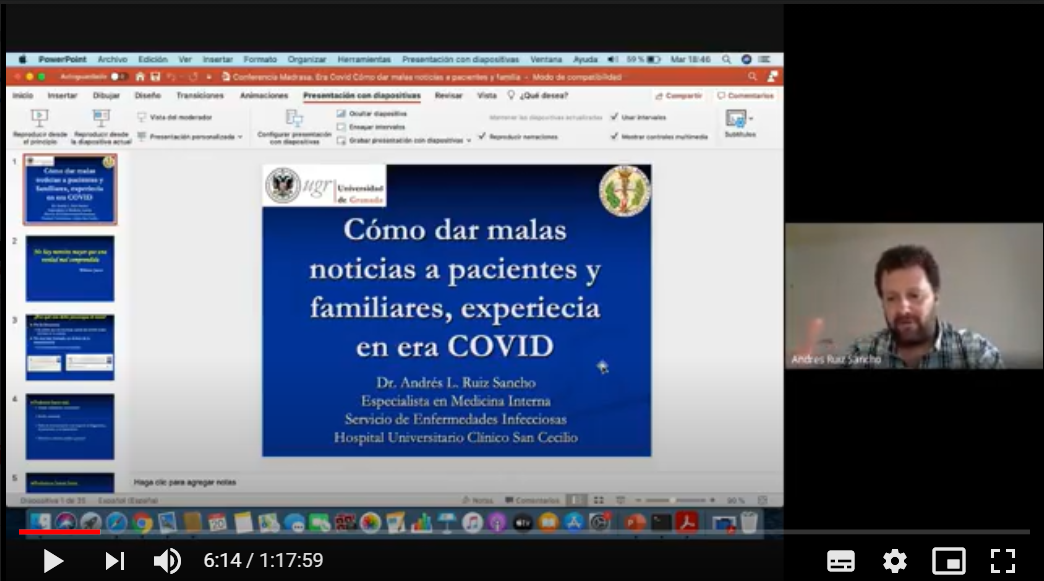This screenshot has height=581, width=1044.
Task: Click the Comentarios button in ribbon
Action: pyautogui.click(x=745, y=96)
